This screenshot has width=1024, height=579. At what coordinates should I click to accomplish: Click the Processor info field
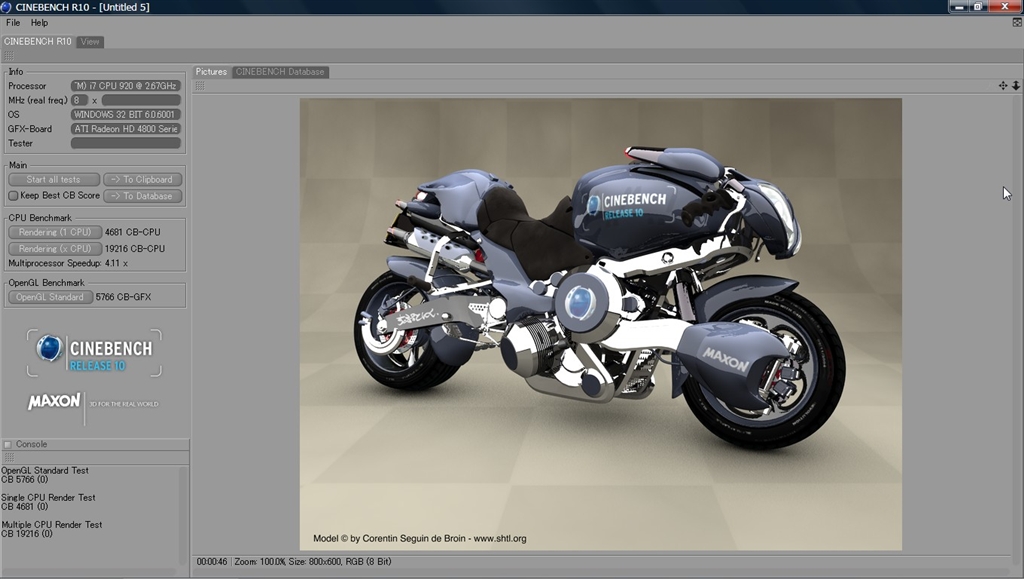(125, 86)
